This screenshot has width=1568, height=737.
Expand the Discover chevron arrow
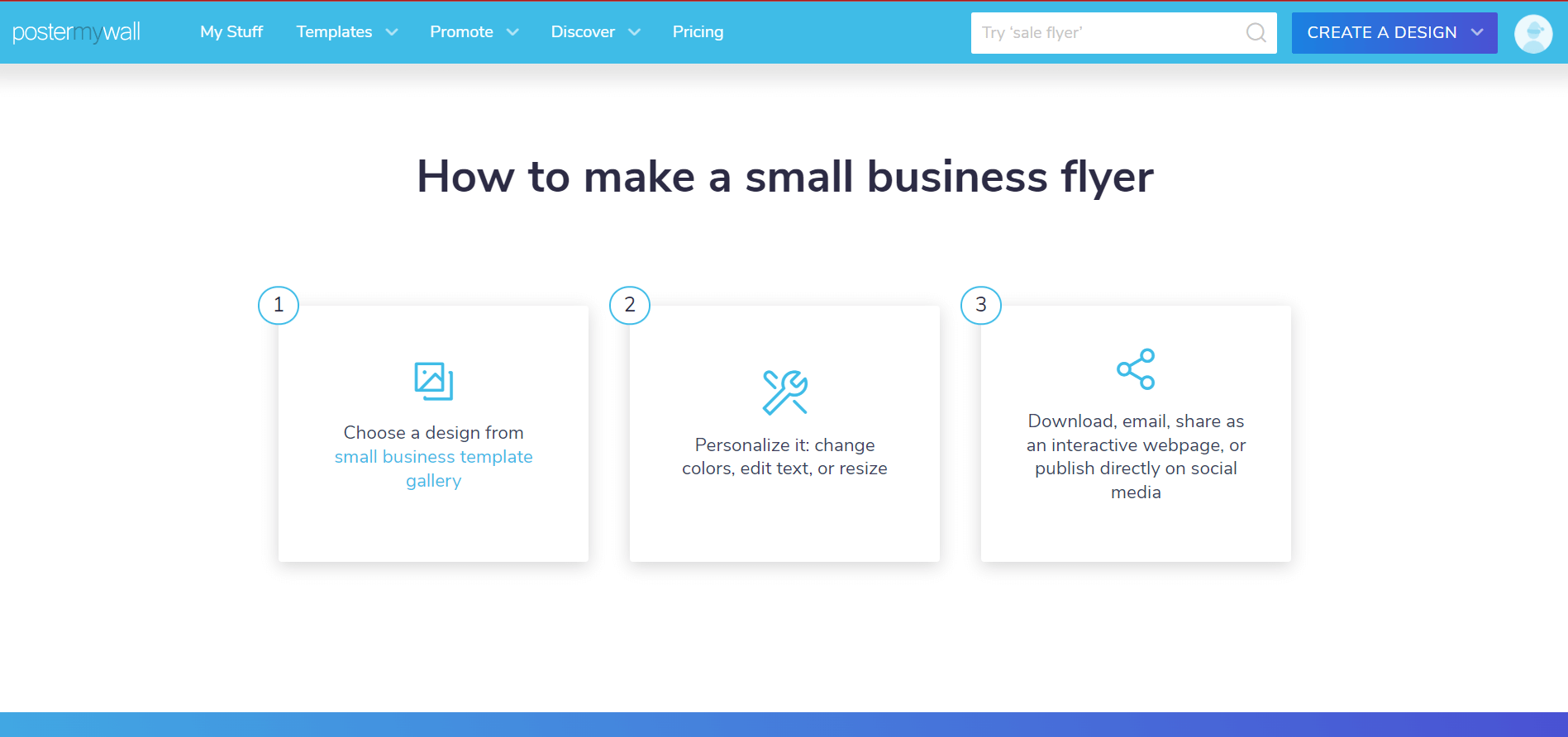[634, 32]
